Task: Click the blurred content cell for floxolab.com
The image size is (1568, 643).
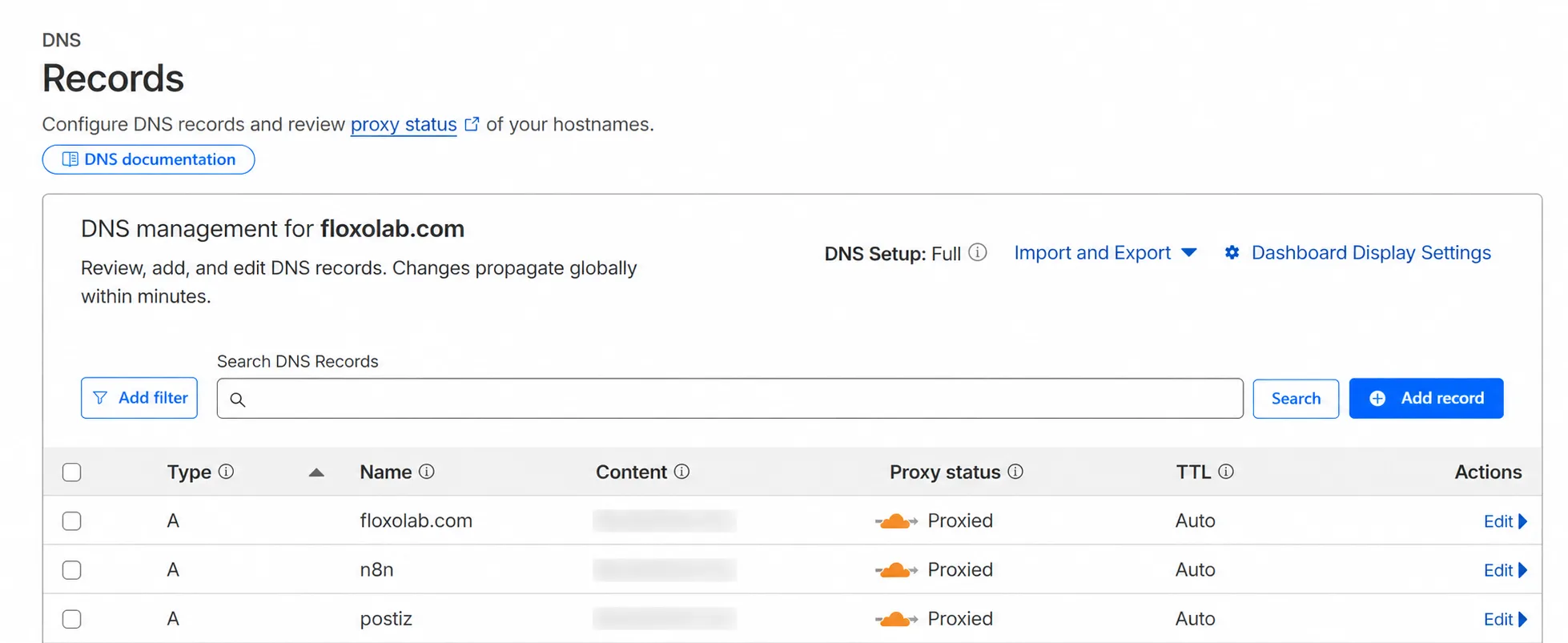Action: [x=665, y=520]
